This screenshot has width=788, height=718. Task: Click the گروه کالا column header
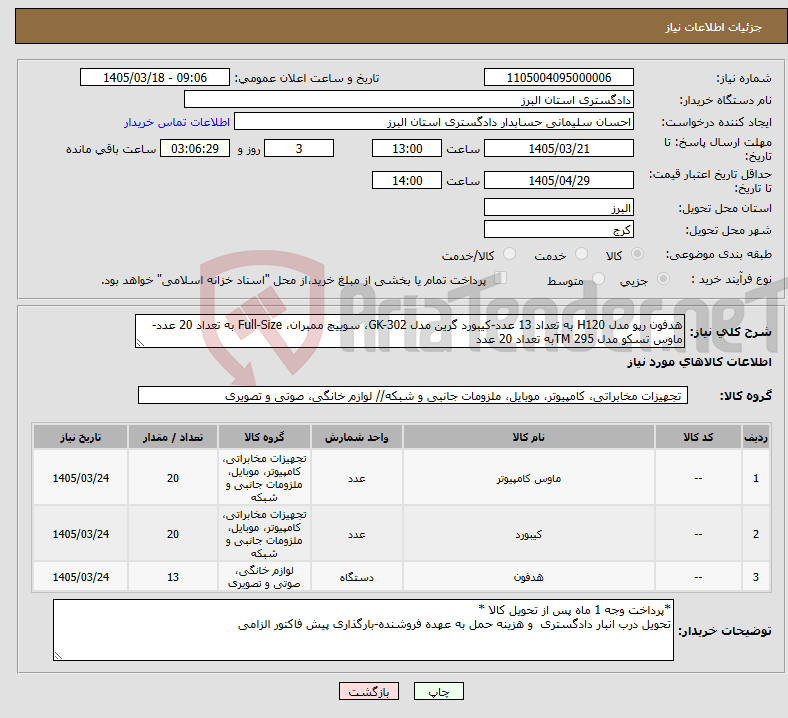click(264, 437)
